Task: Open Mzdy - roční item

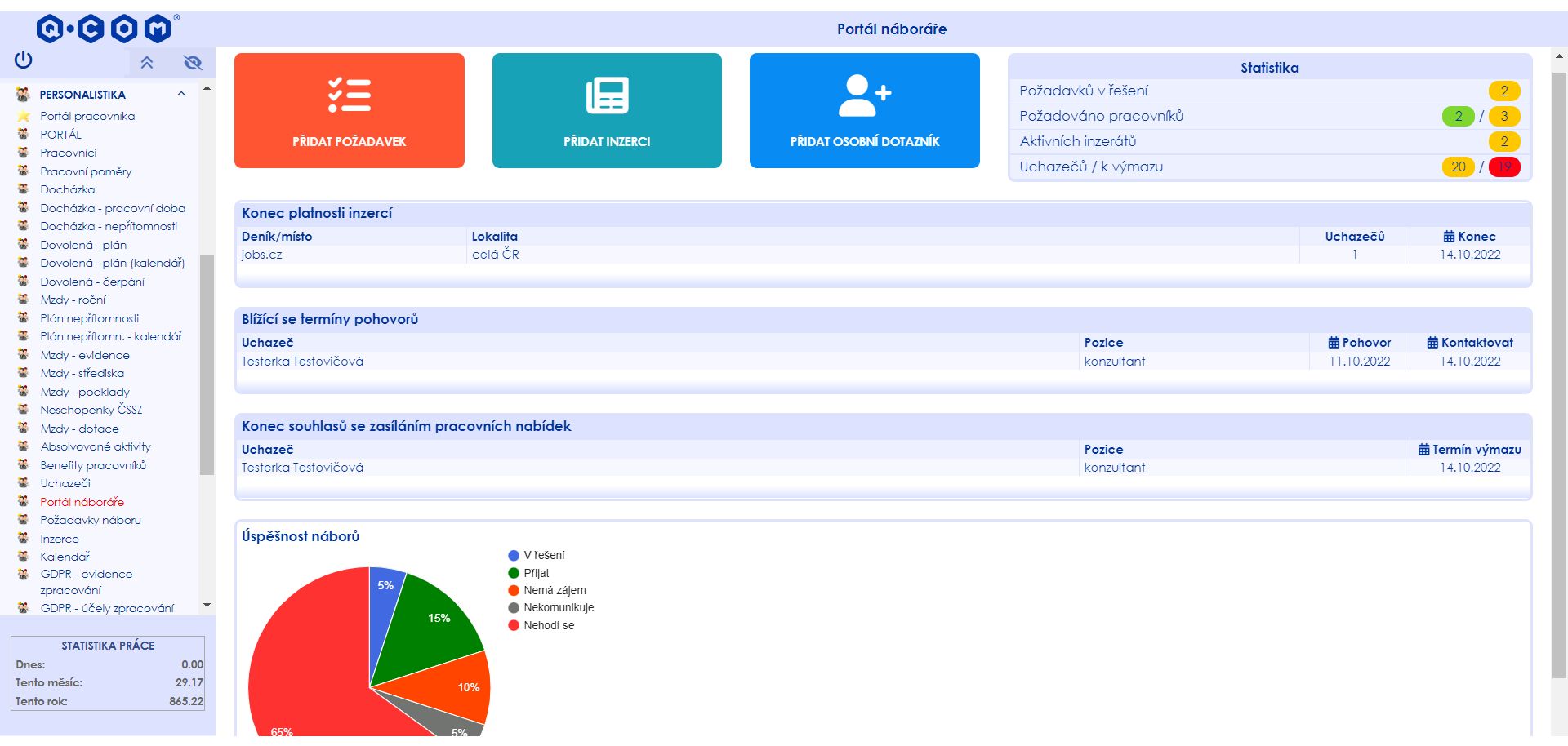Action: click(x=73, y=300)
